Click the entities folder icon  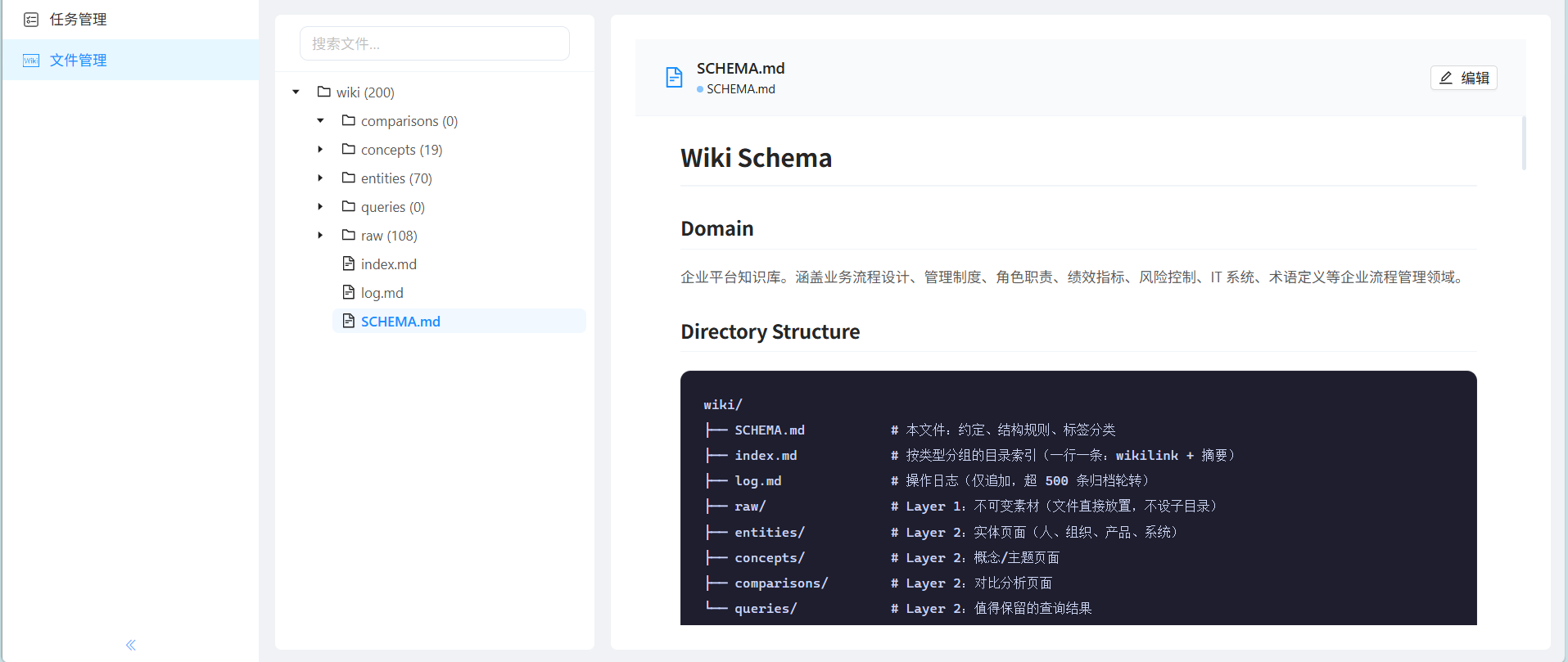tap(349, 178)
